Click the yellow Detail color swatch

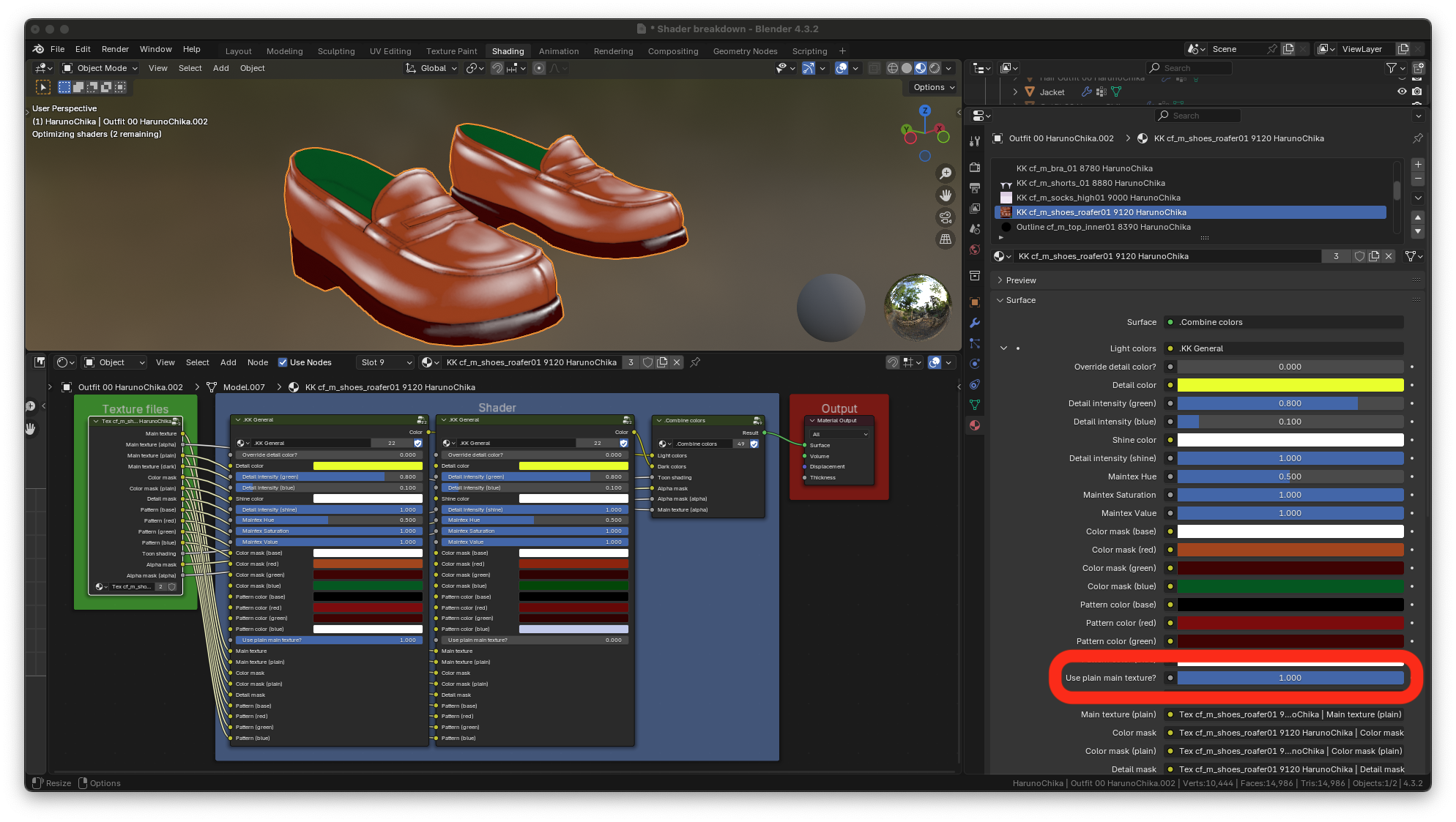1290,385
